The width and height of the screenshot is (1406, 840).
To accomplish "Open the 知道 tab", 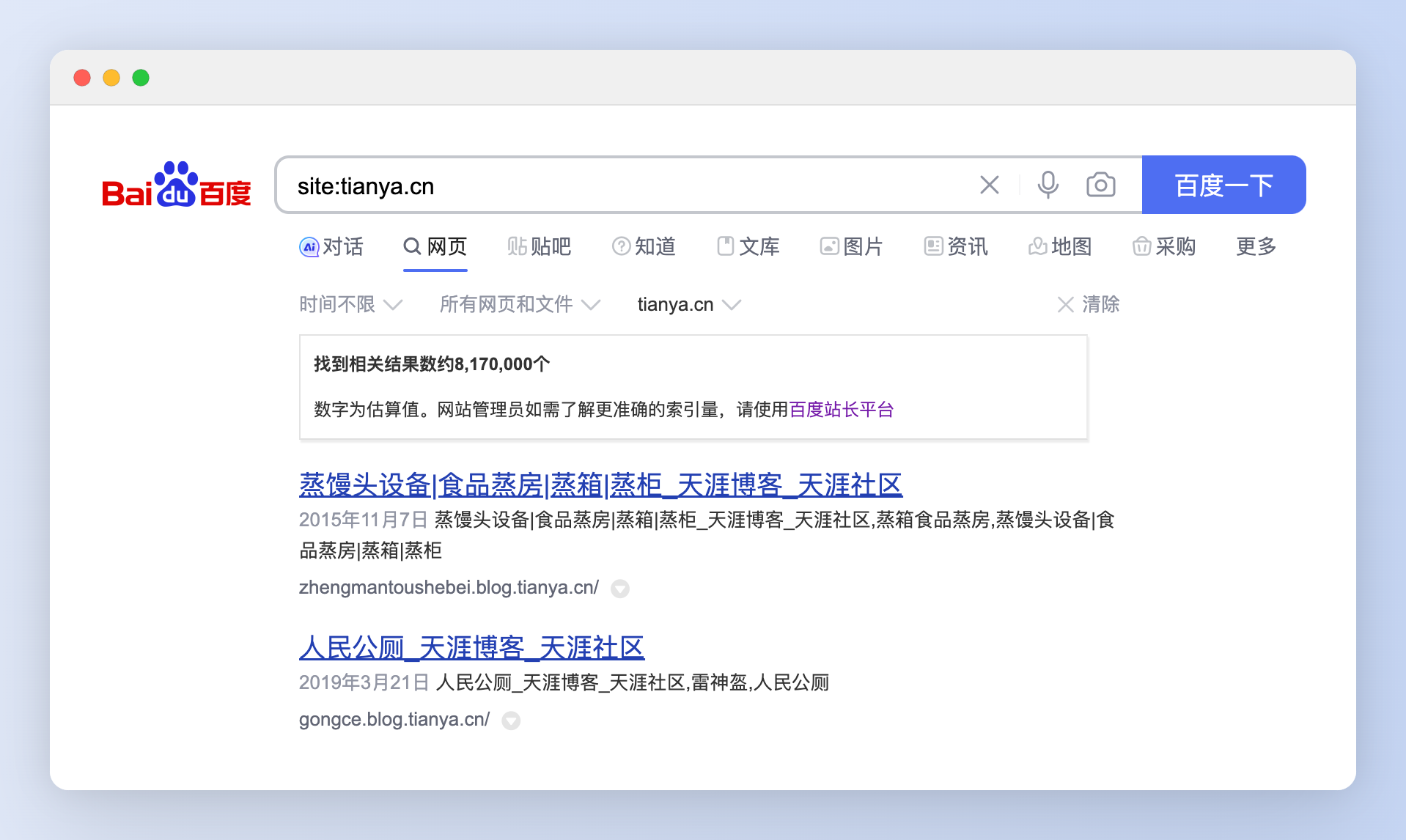I will click(644, 246).
